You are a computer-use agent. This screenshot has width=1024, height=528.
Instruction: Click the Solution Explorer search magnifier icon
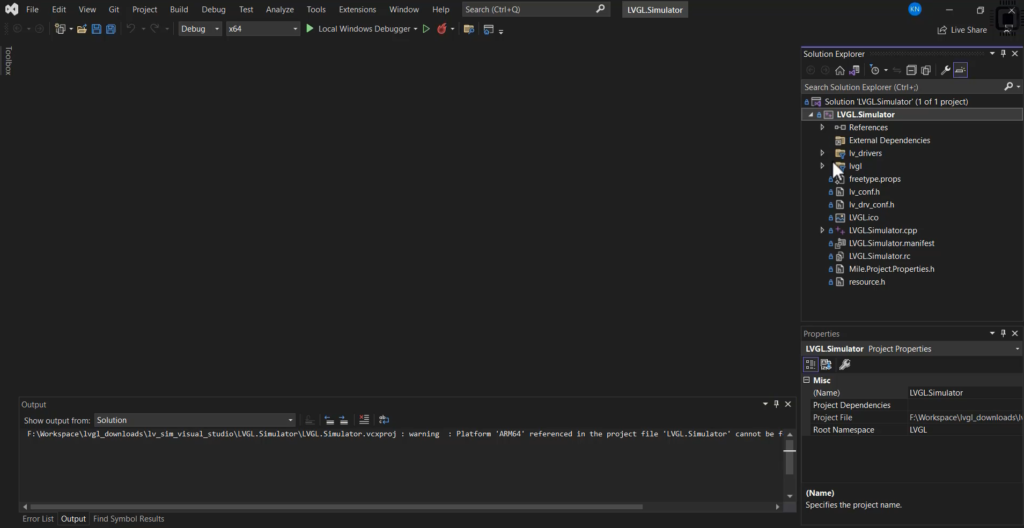(1008, 86)
